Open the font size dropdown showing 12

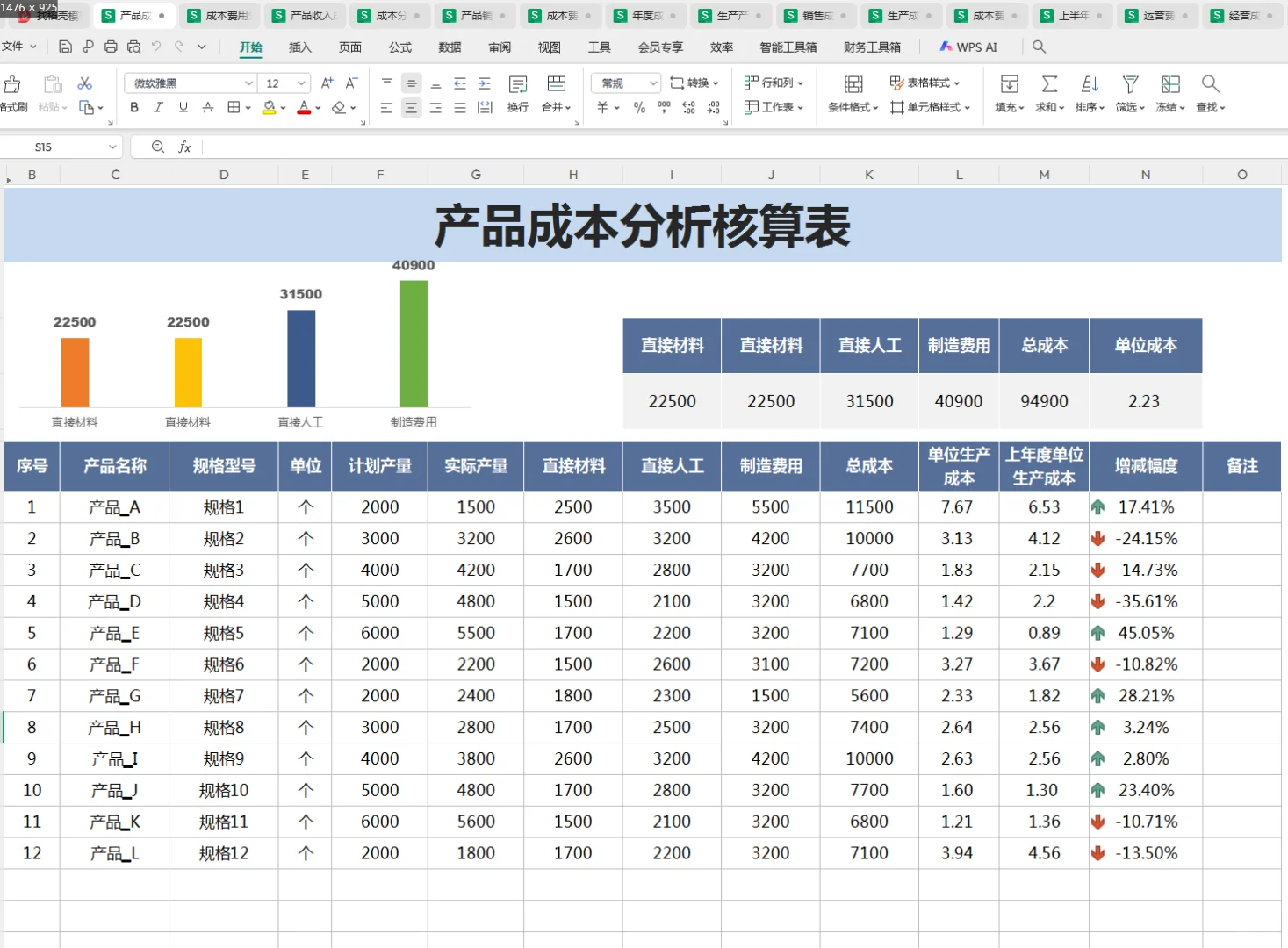pyautogui.click(x=301, y=83)
